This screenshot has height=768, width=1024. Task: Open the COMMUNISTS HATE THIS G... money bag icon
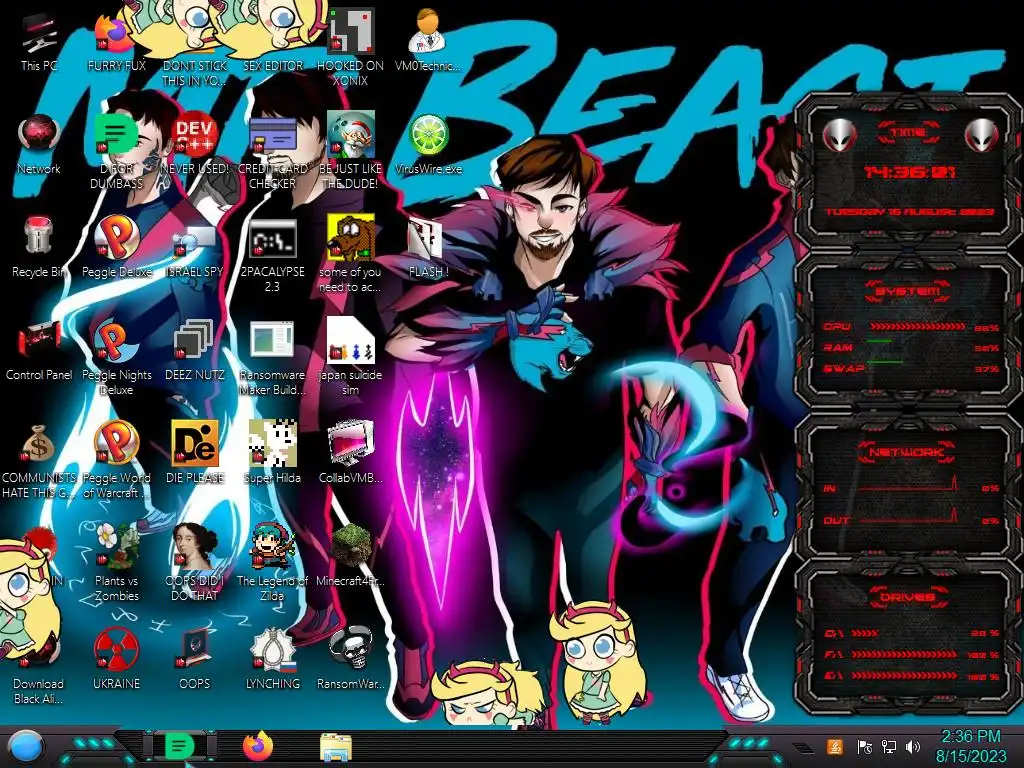(x=39, y=444)
